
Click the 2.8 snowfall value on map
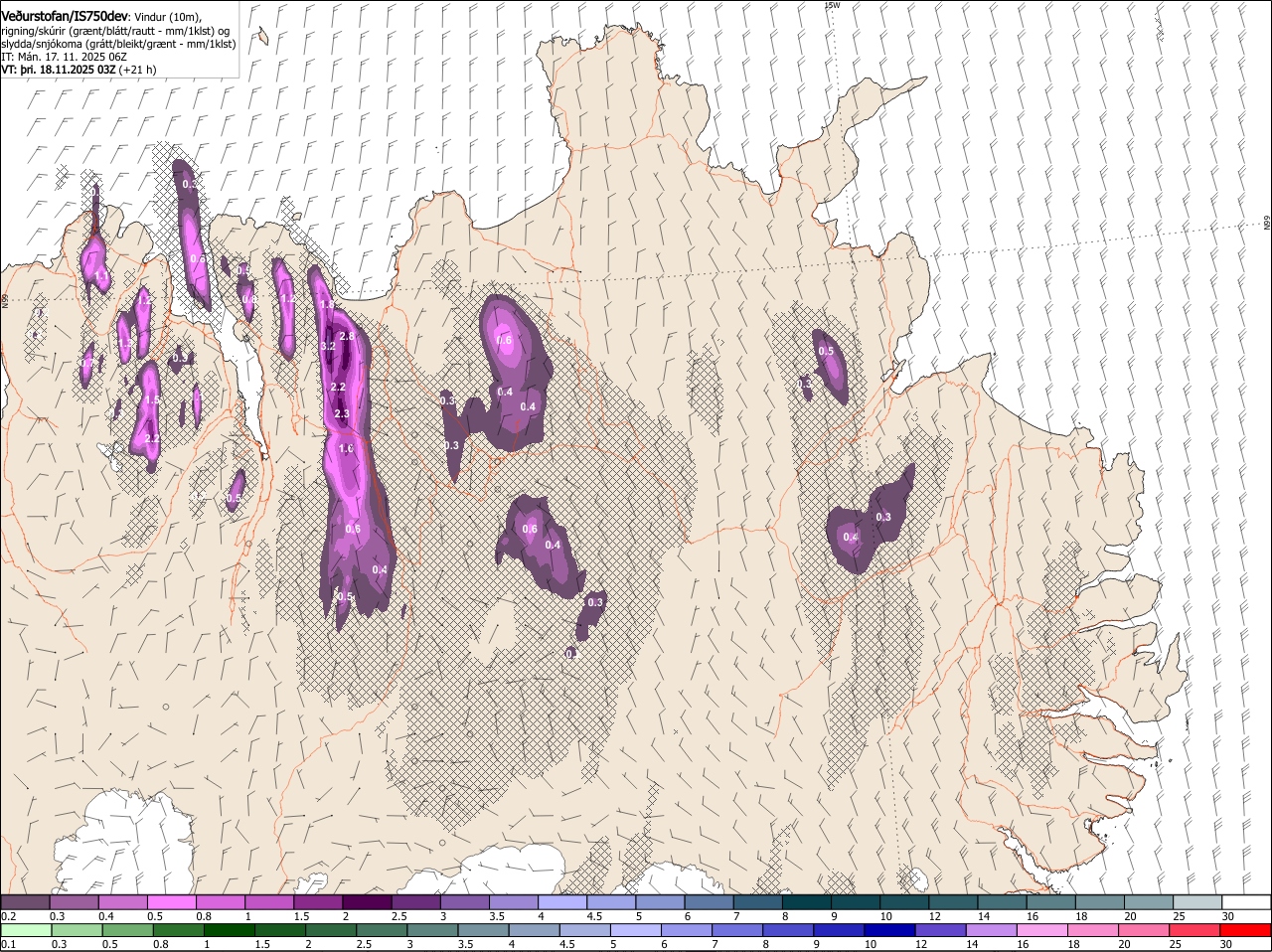347,336
